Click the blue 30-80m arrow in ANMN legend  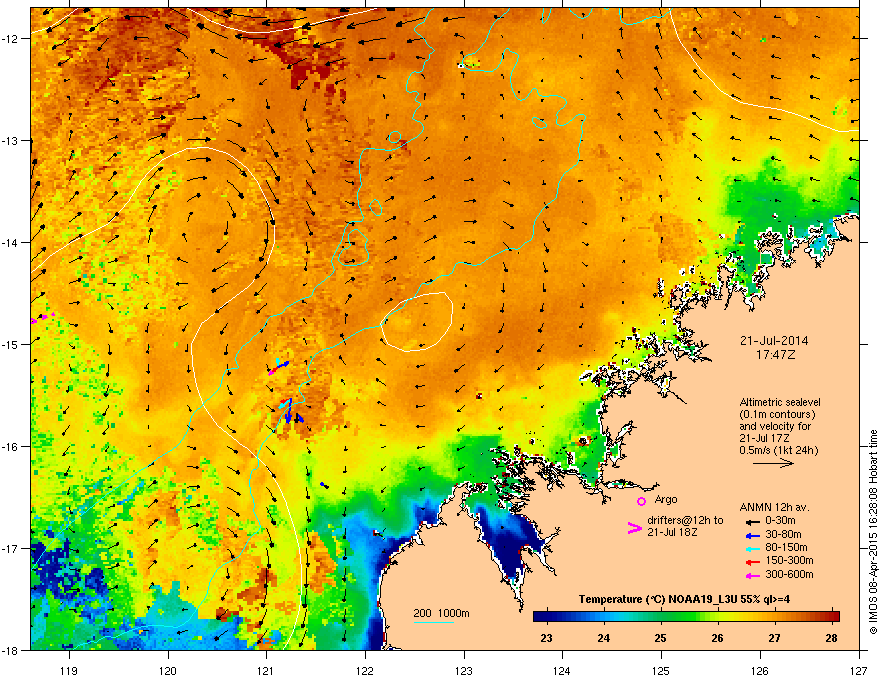[753, 535]
